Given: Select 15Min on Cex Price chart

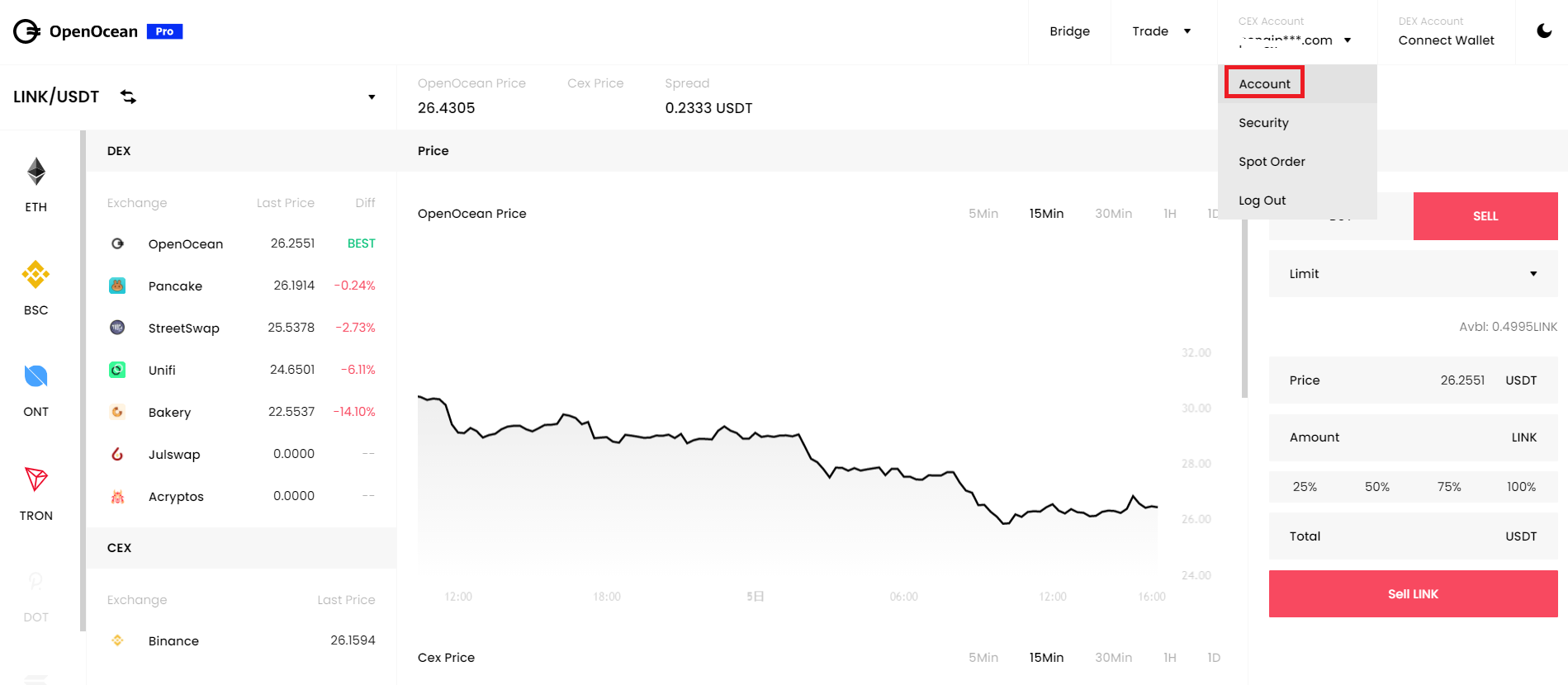Looking at the screenshot, I should click(x=1046, y=658).
